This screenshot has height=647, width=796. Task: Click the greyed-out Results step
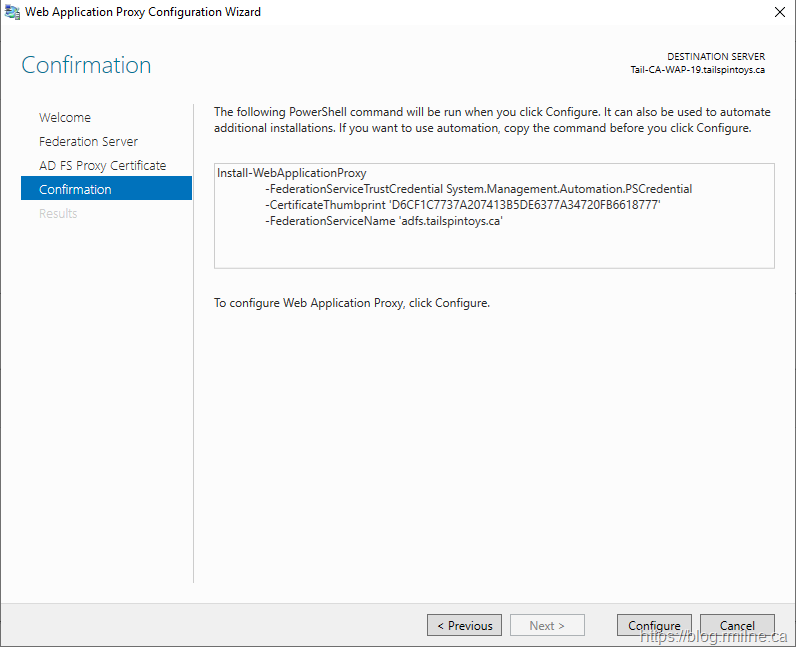click(58, 213)
